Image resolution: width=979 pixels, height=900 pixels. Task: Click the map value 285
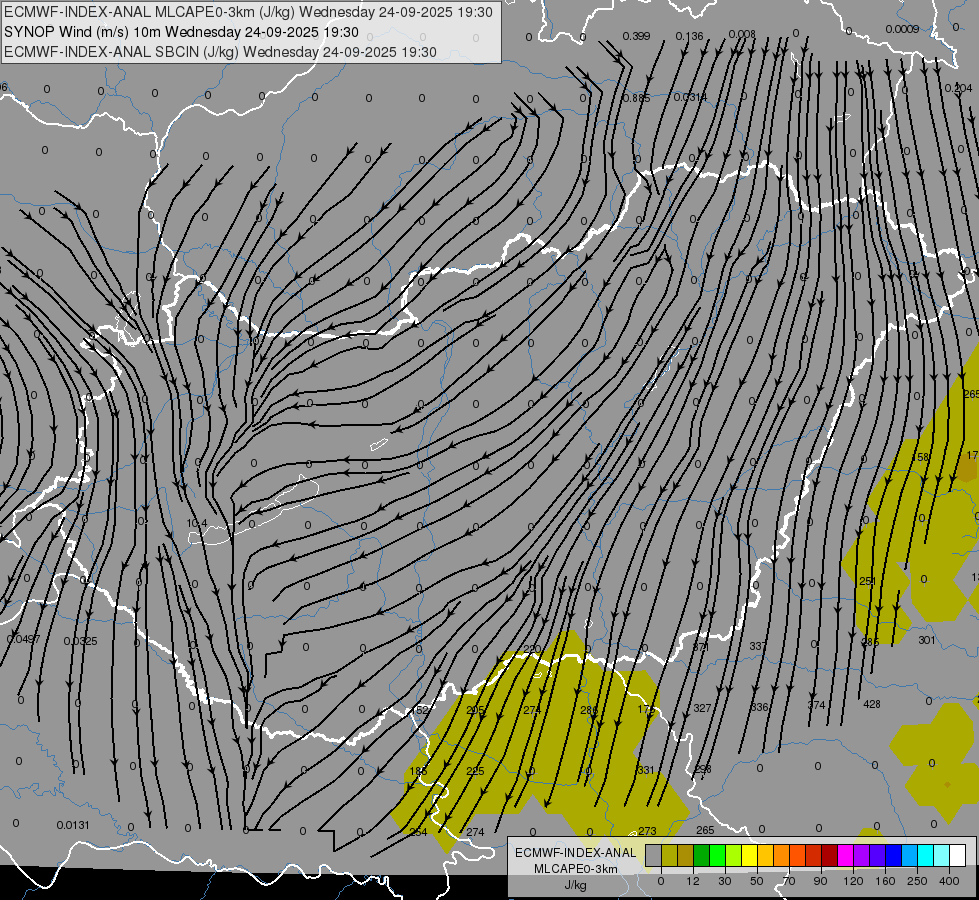(x=870, y=642)
